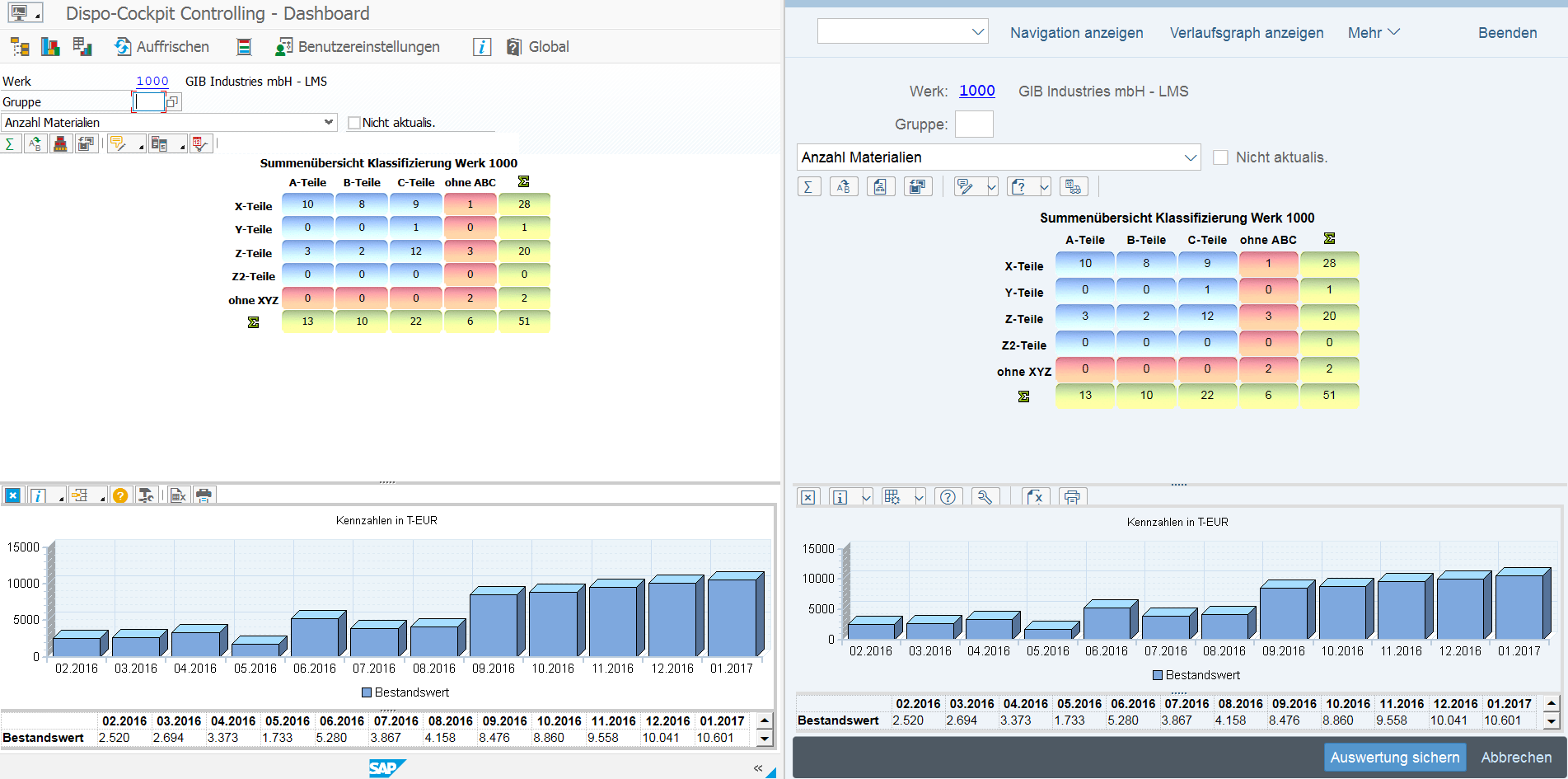Expand the 'Mehr' menu
Image resolution: width=1568 pixels, height=779 pixels.
[x=1374, y=33]
